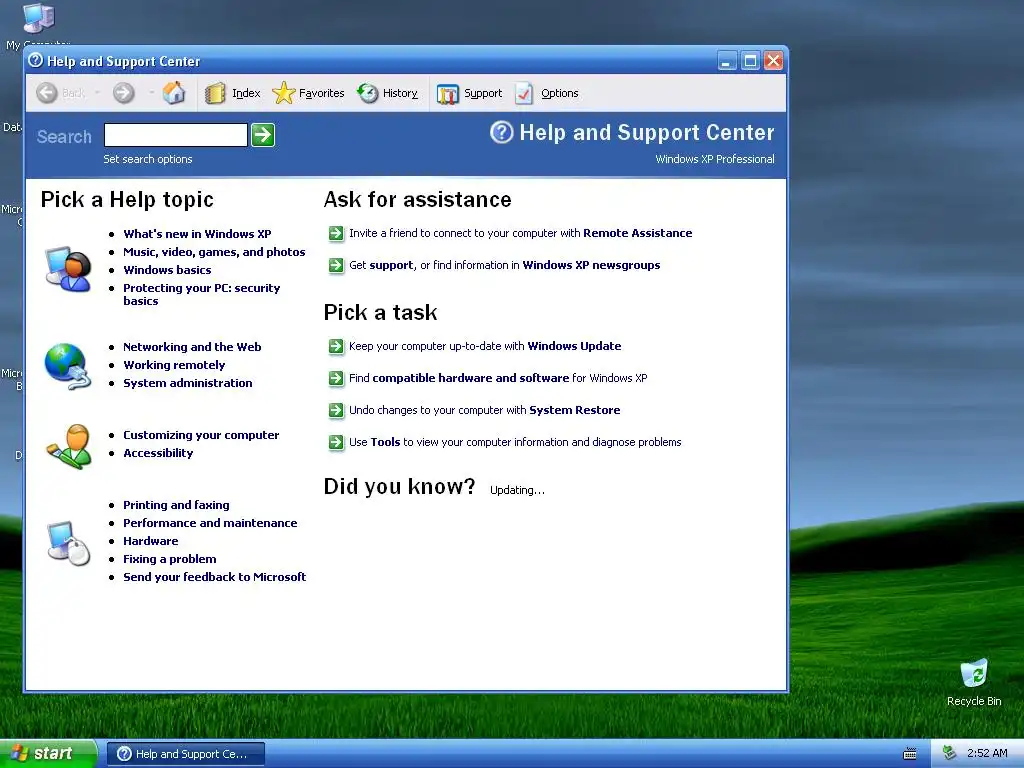This screenshot has height=768, width=1024.
Task: Click green arrow beside Use Tools
Action: coord(336,442)
